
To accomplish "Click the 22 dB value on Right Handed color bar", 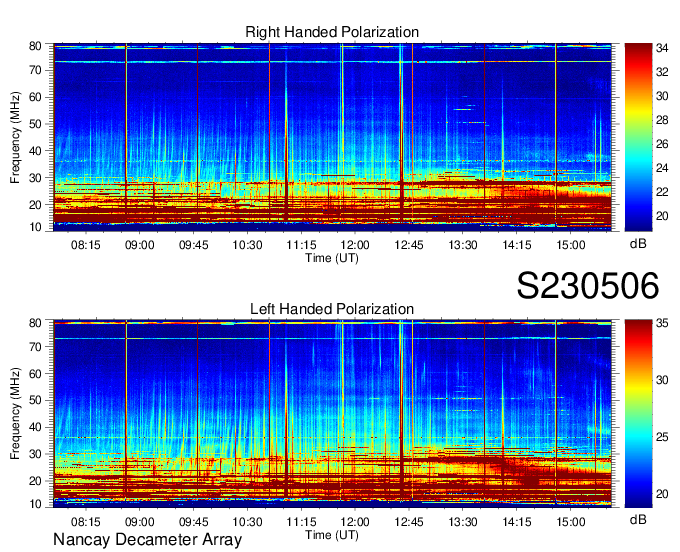I will point(662,192).
